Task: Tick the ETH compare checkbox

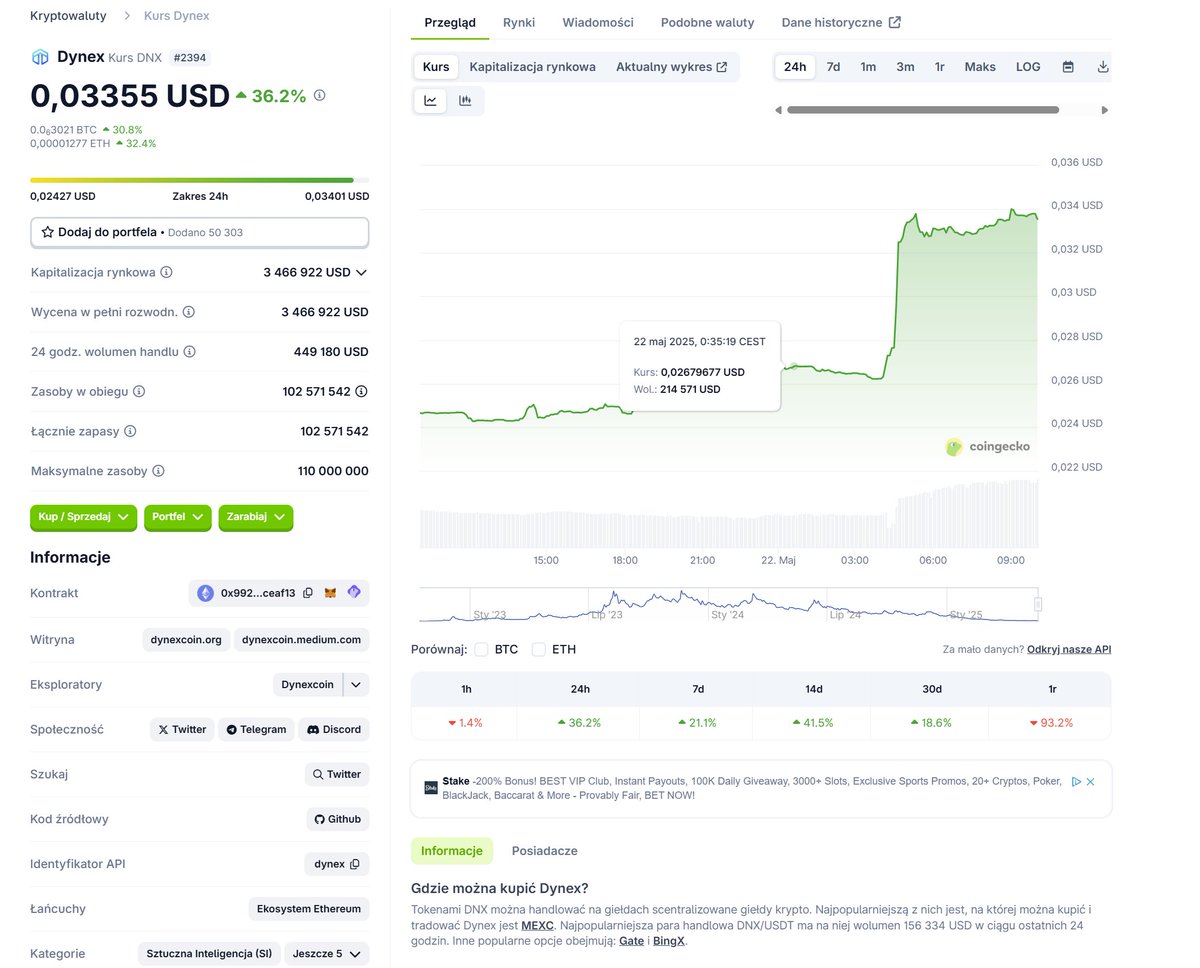Action: tap(539, 649)
